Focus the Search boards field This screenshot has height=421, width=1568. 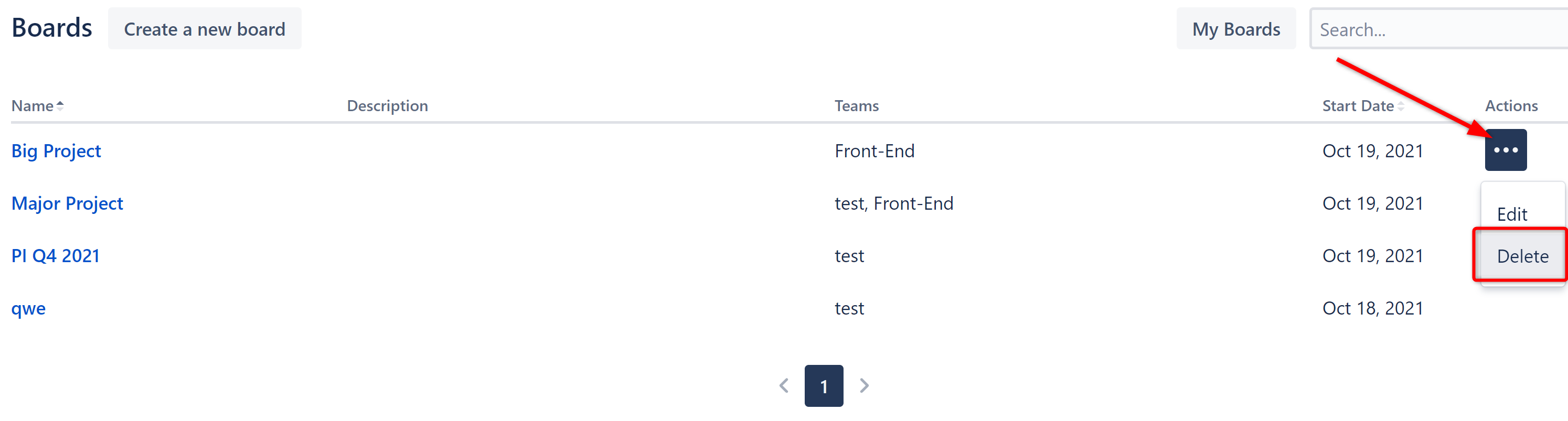(x=1436, y=29)
